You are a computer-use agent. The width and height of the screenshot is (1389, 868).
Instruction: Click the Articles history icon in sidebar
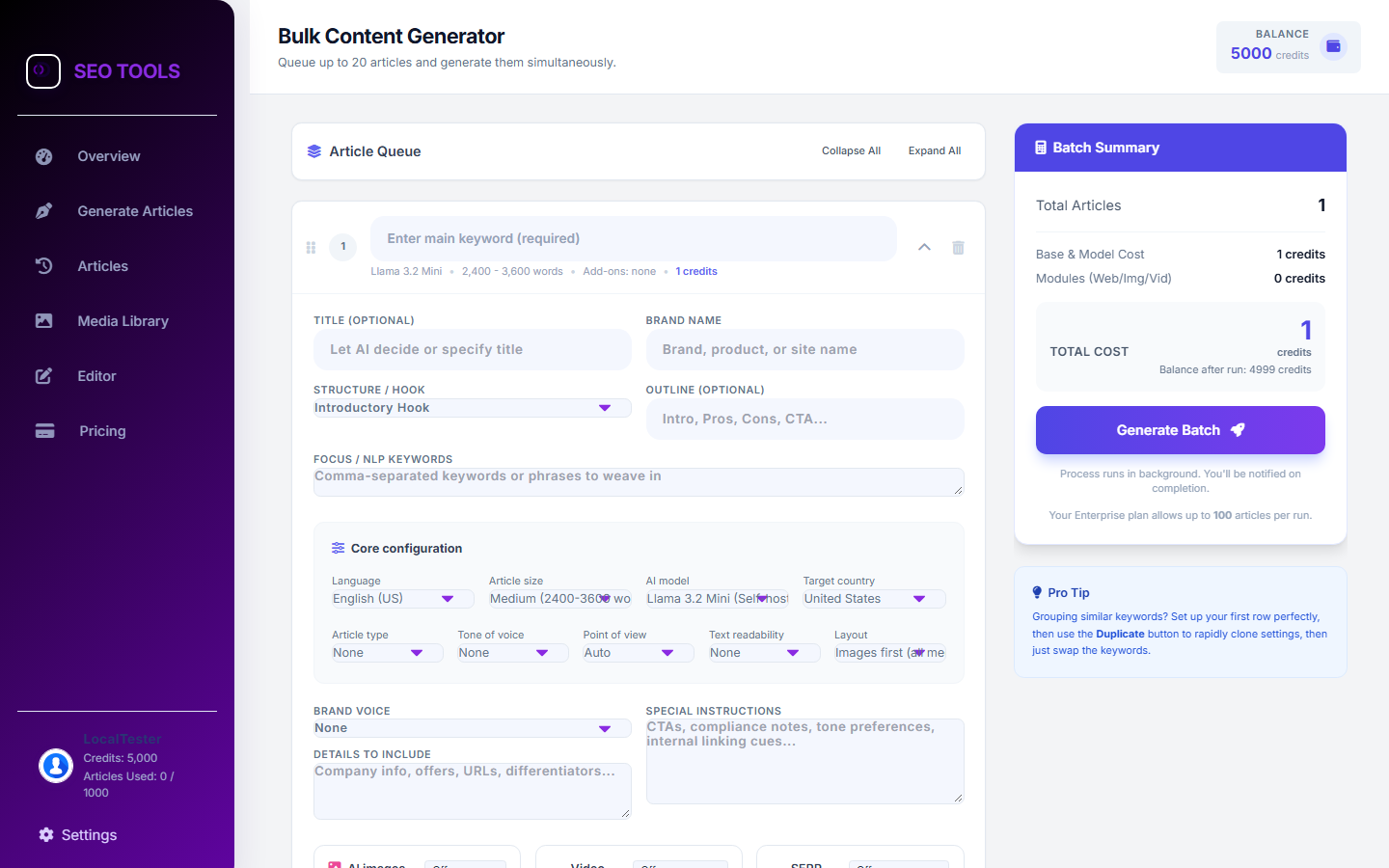click(44, 266)
